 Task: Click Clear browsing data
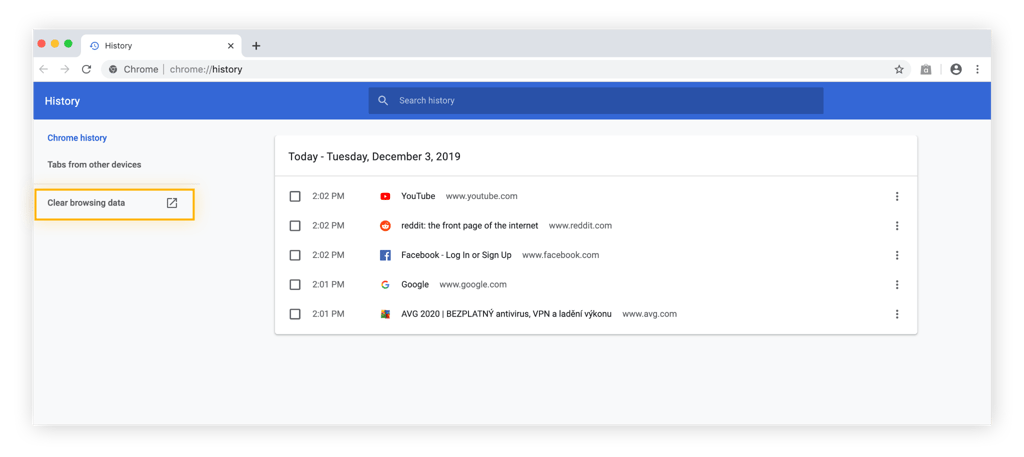[x=87, y=203]
